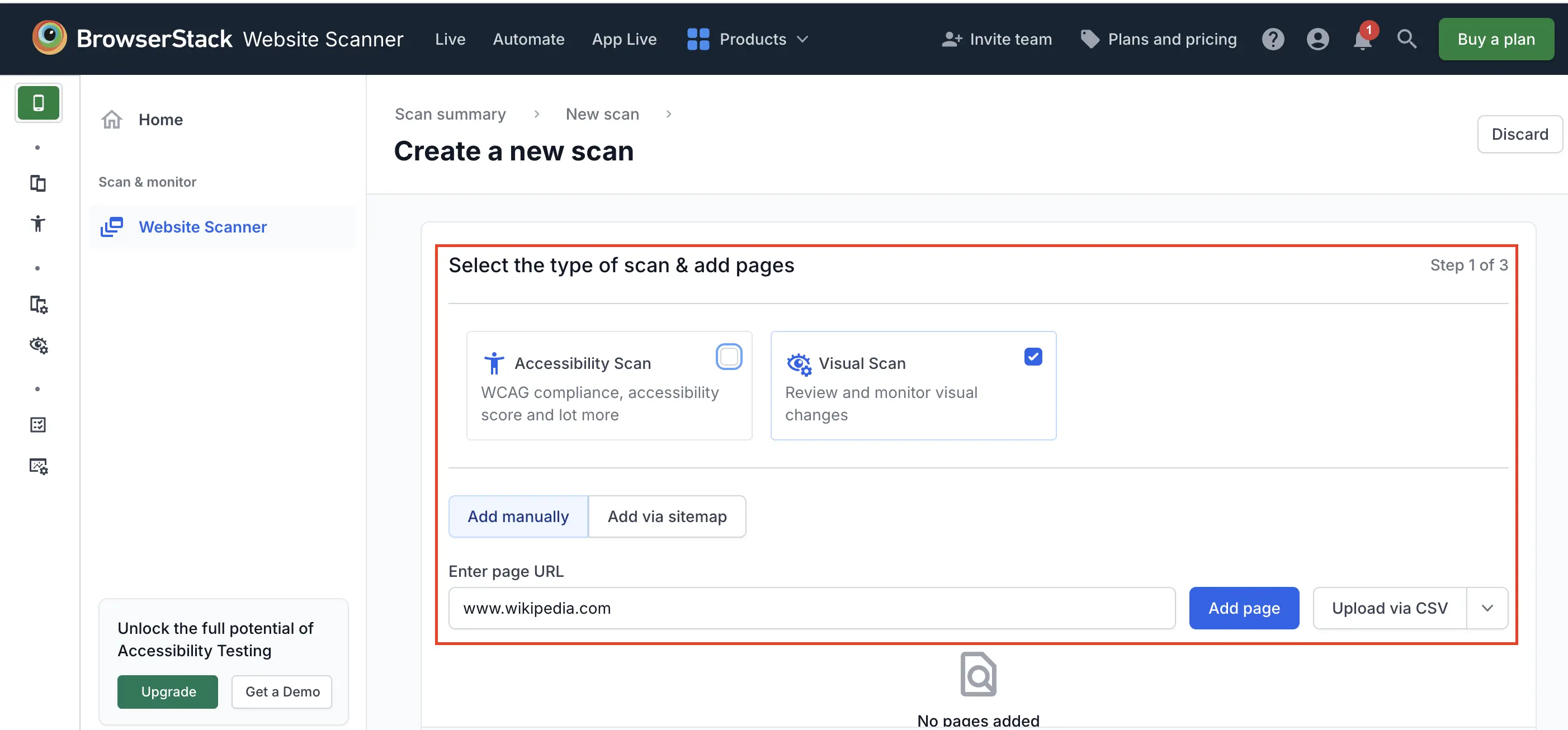This screenshot has height=730, width=1568.
Task: Enable the Accessibility Scan checkbox
Action: (729, 357)
